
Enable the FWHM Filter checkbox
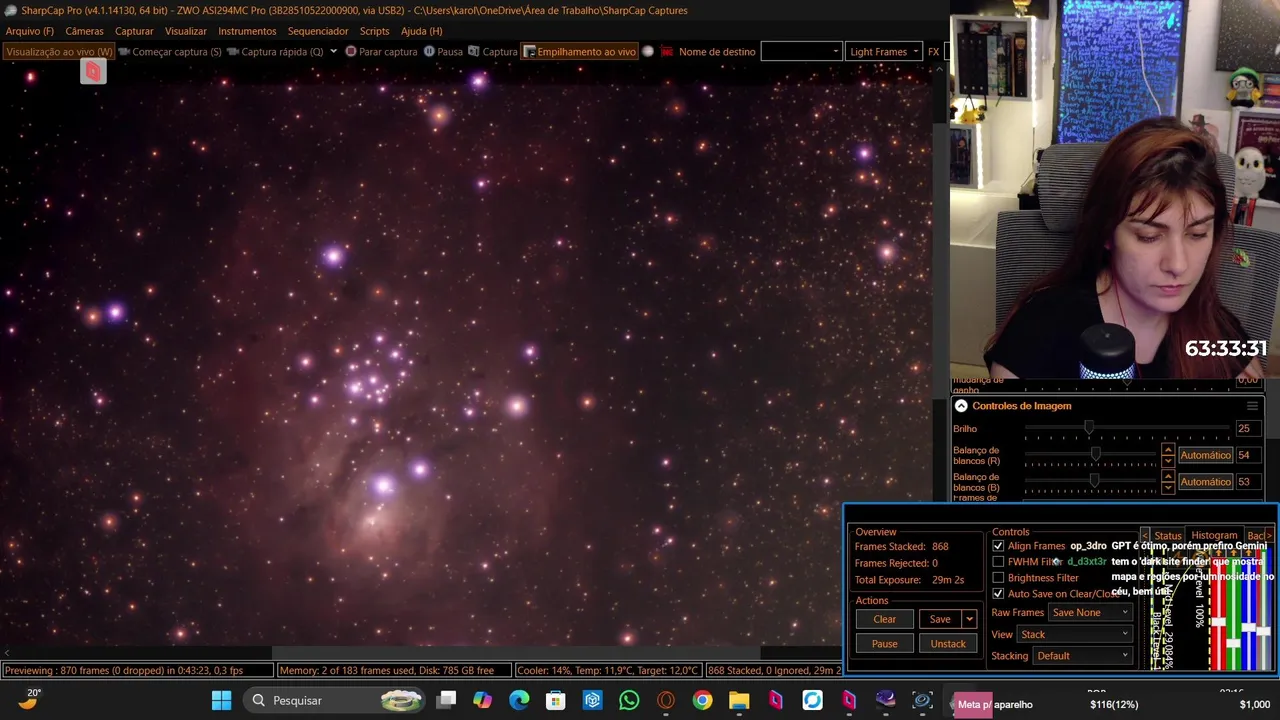click(x=998, y=562)
